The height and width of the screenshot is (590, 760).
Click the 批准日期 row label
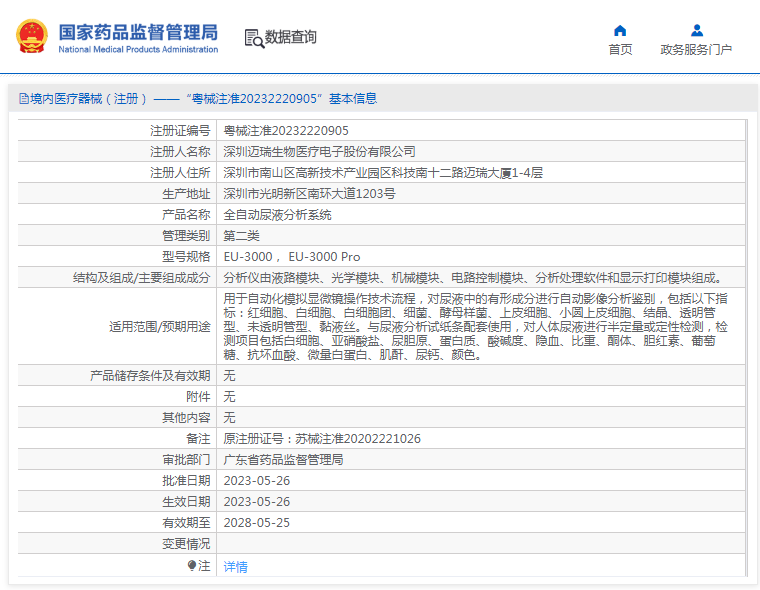pos(186,481)
